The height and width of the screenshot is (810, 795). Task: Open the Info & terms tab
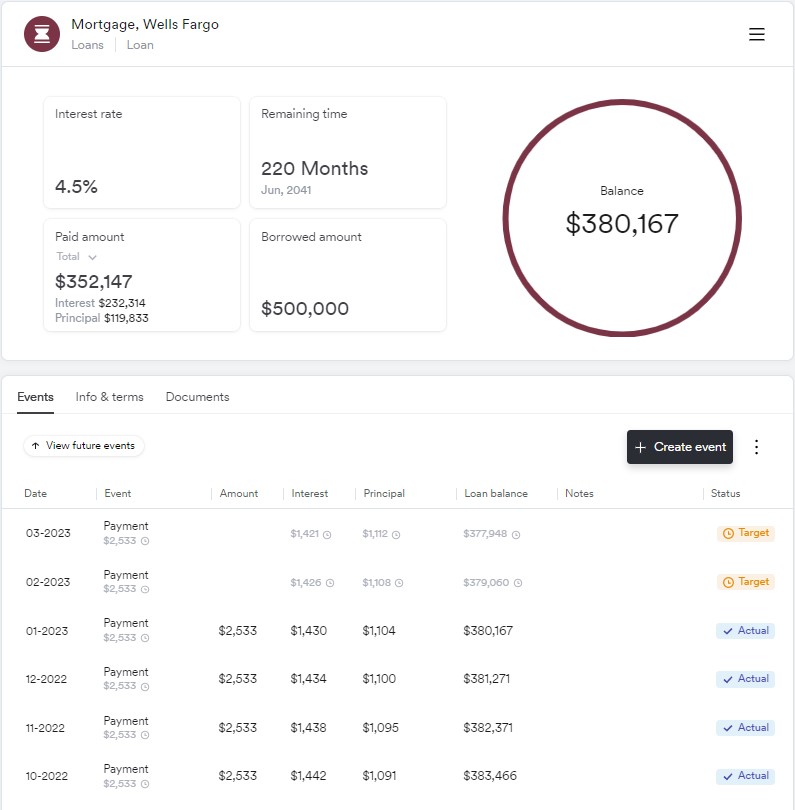[110, 397]
